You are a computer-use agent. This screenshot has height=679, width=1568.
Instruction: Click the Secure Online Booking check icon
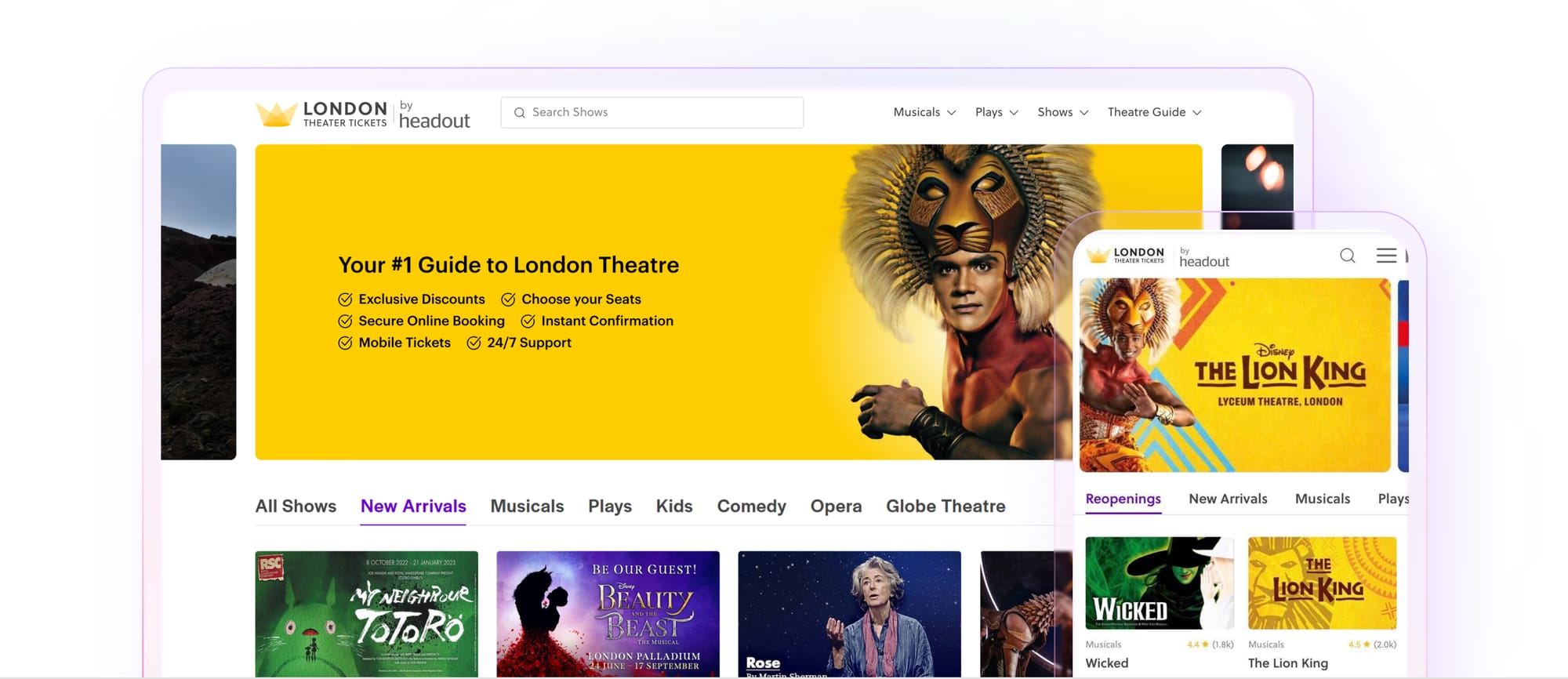pyautogui.click(x=345, y=321)
